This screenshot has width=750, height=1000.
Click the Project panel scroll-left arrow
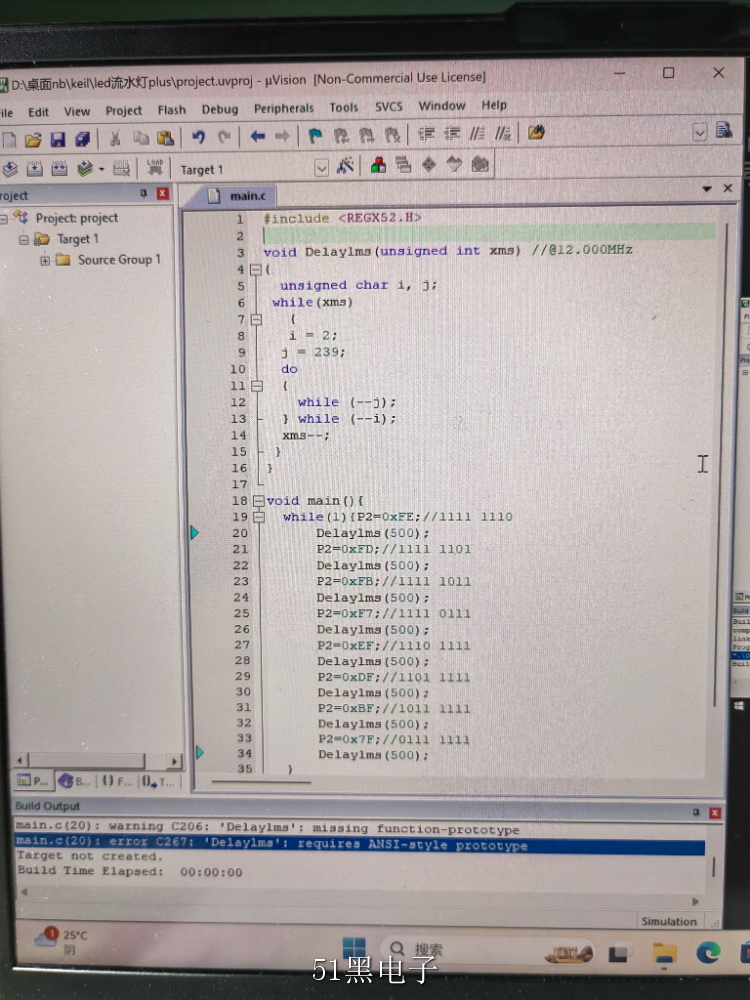coord(19,760)
